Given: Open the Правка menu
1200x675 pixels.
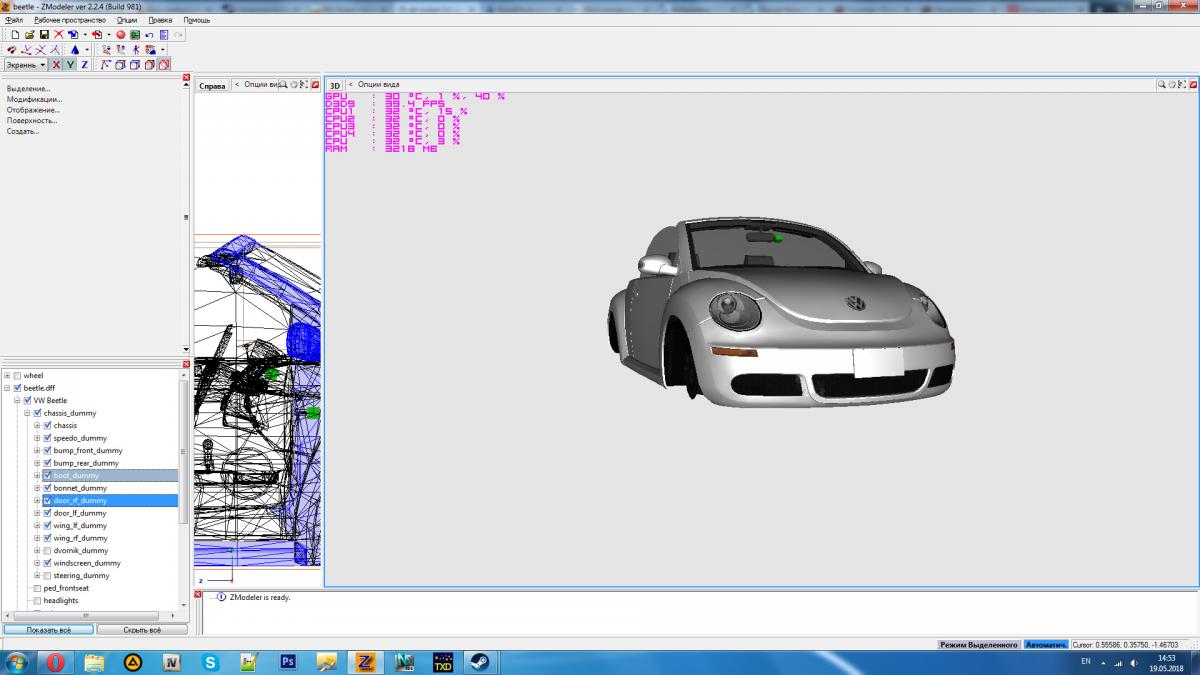Looking at the screenshot, I should click(x=159, y=20).
